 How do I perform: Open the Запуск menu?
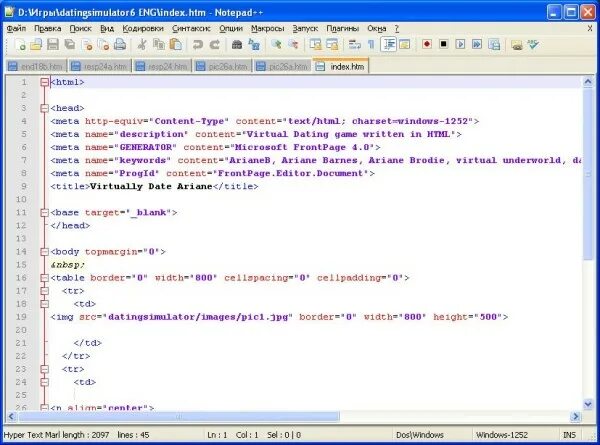tap(305, 28)
